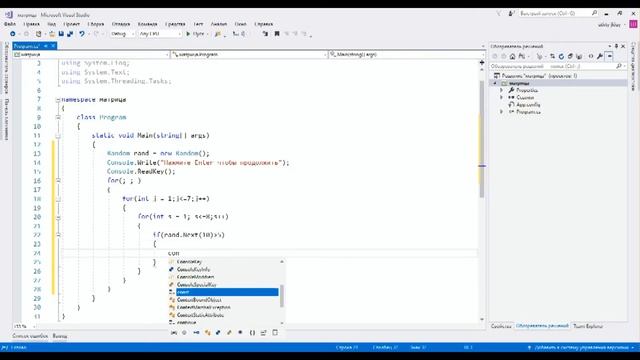Click the Navigate Backward toolbar arrow
640x360 pixels.
(x=13, y=34)
